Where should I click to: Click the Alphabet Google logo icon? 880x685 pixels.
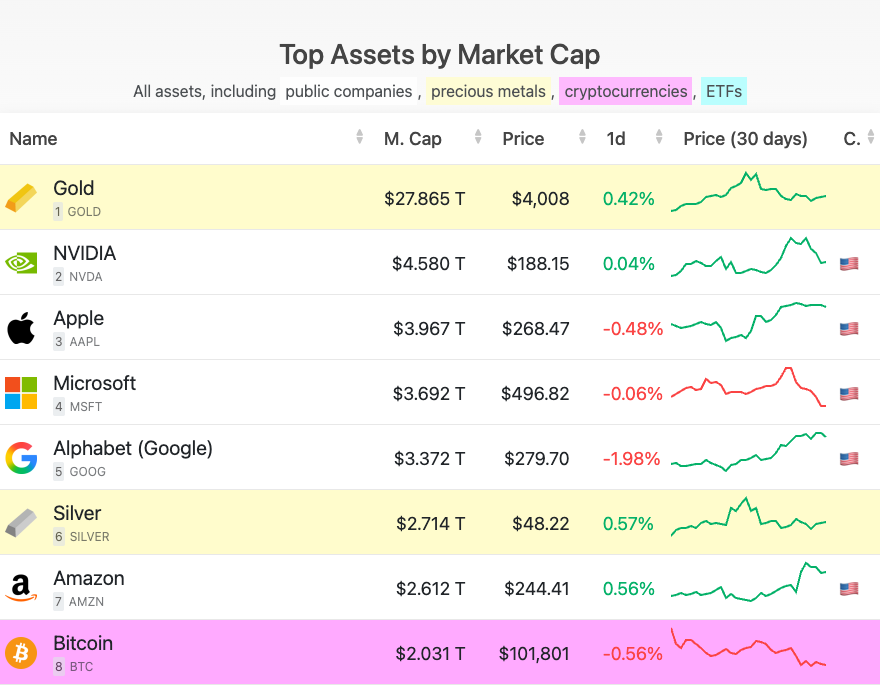pyautogui.click(x=21, y=458)
